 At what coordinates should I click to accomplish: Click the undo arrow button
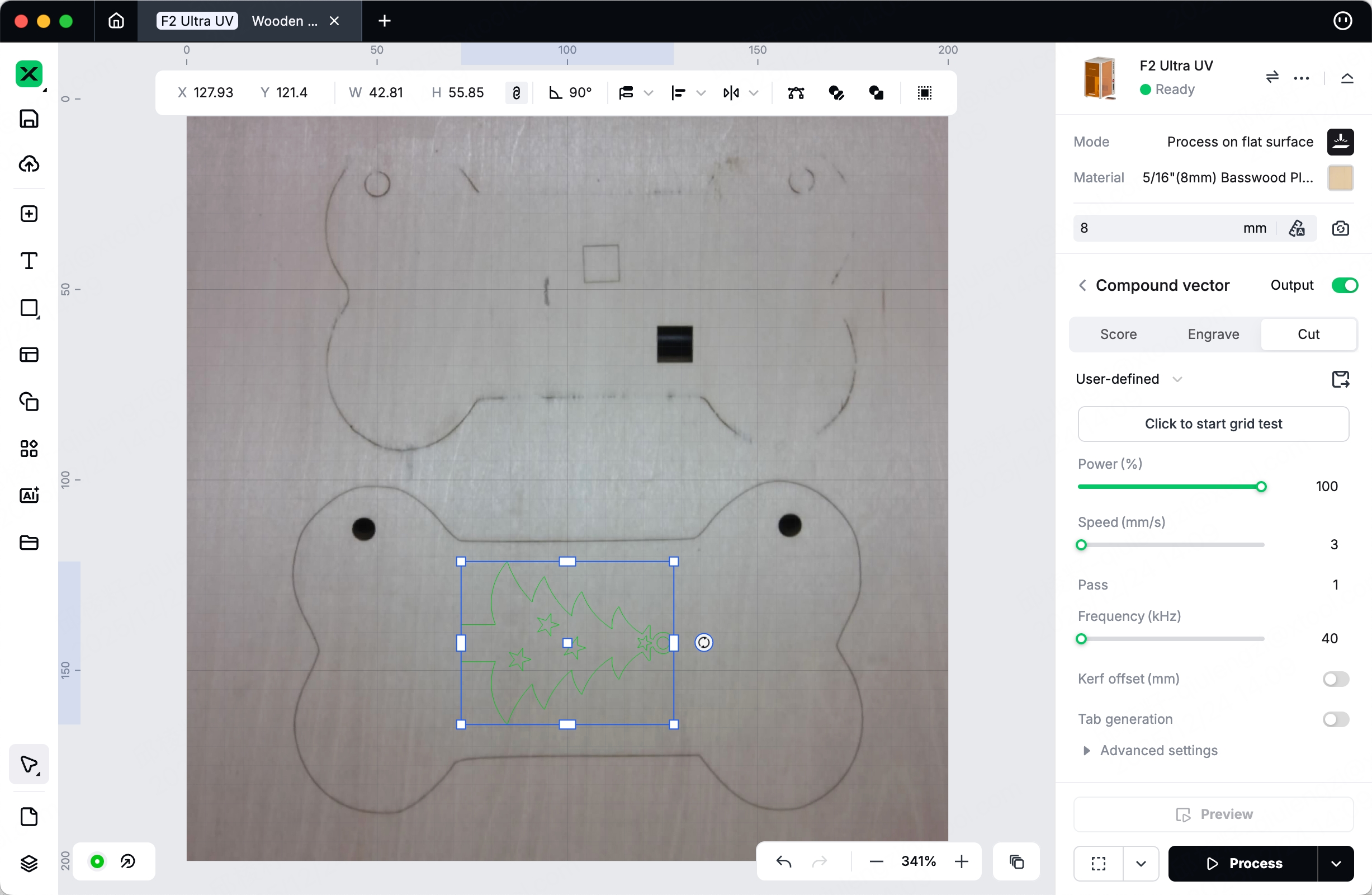click(783, 861)
